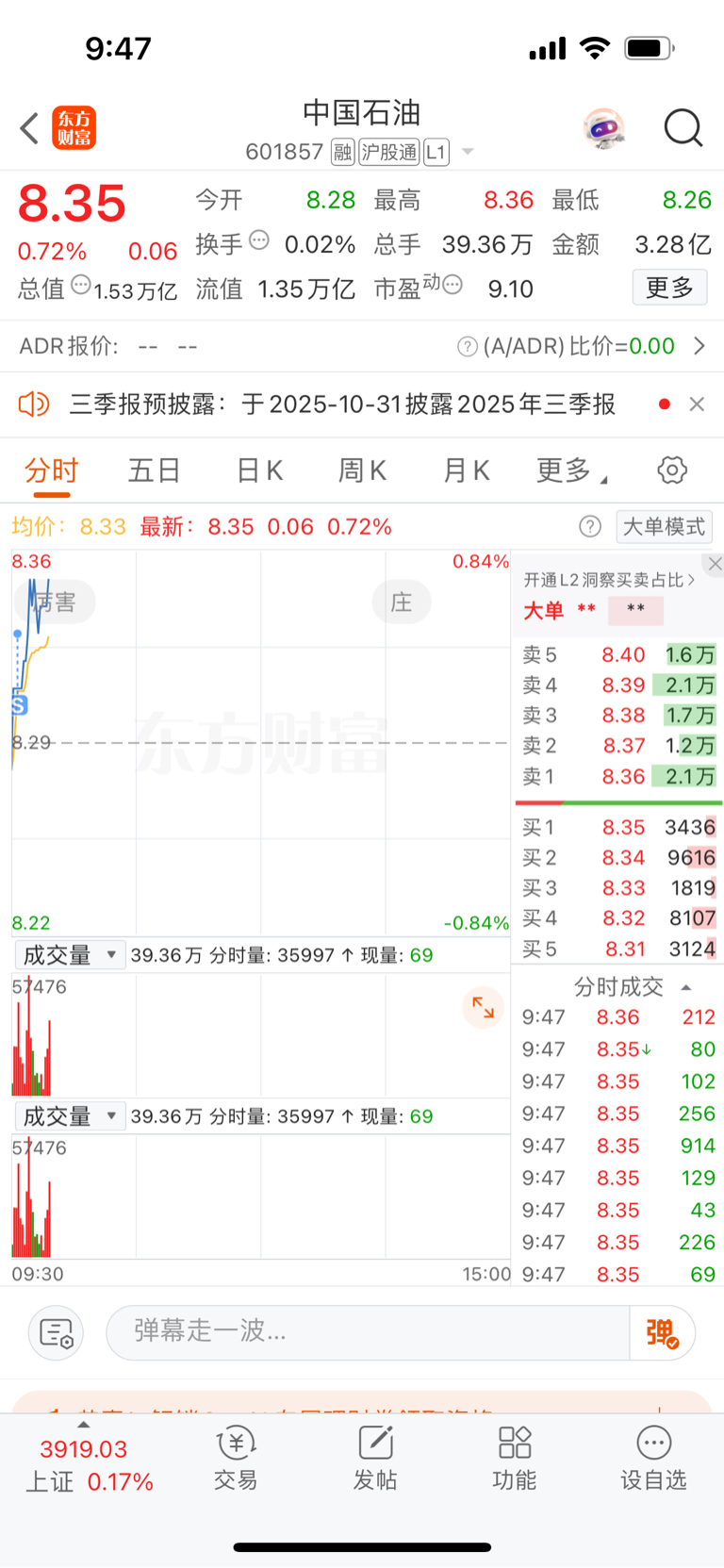Select the 9:47 8.35 914 trade row

pos(618,1146)
